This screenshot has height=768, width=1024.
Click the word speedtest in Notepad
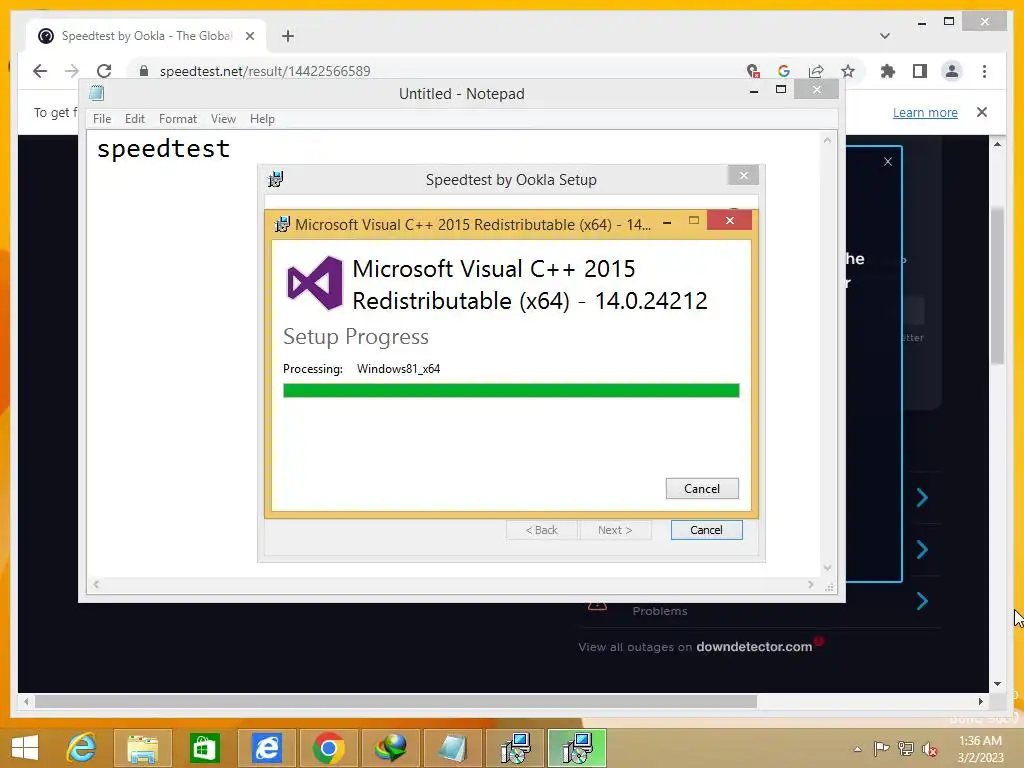[x=163, y=149]
